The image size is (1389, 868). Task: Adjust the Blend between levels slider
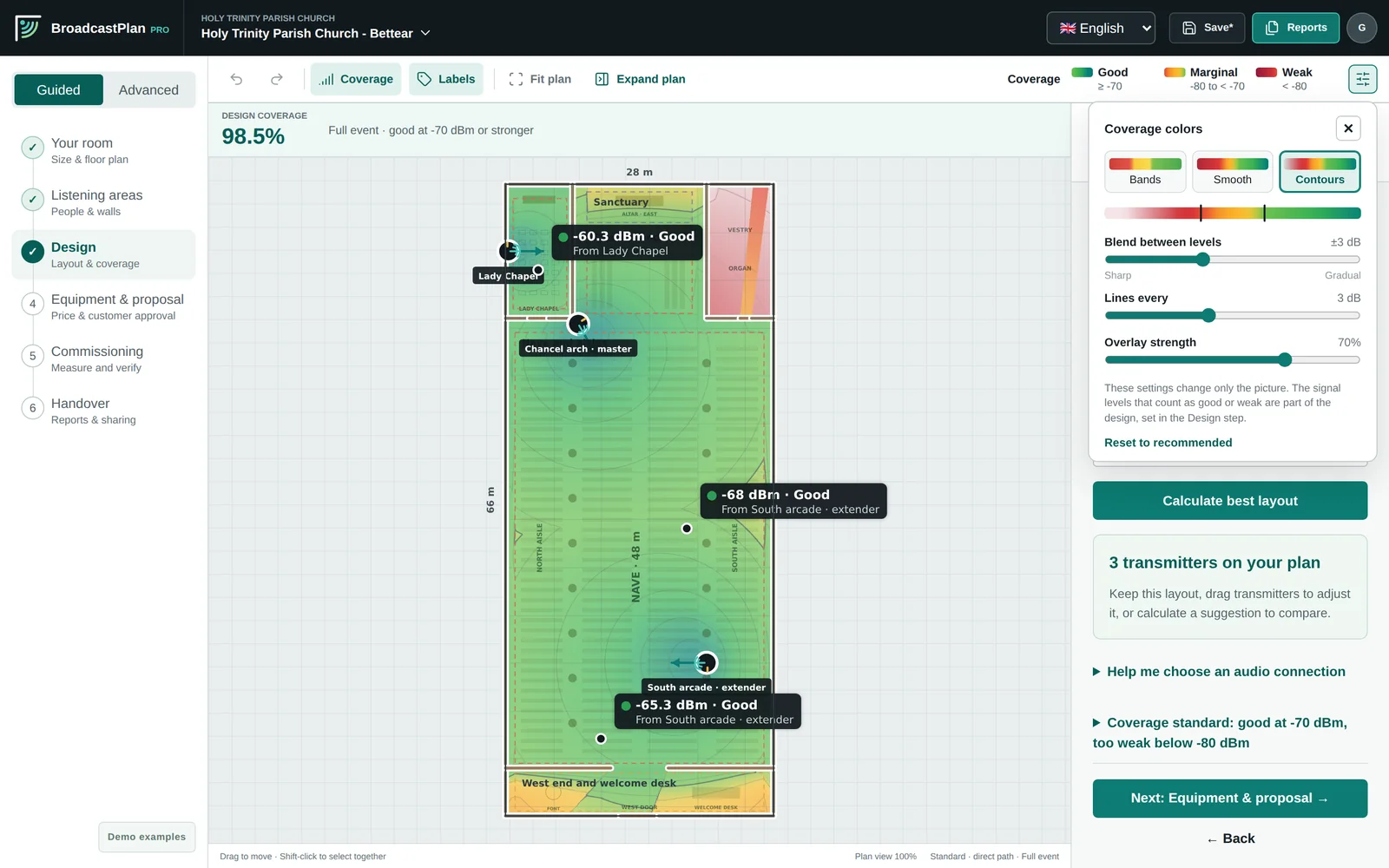tap(1202, 260)
